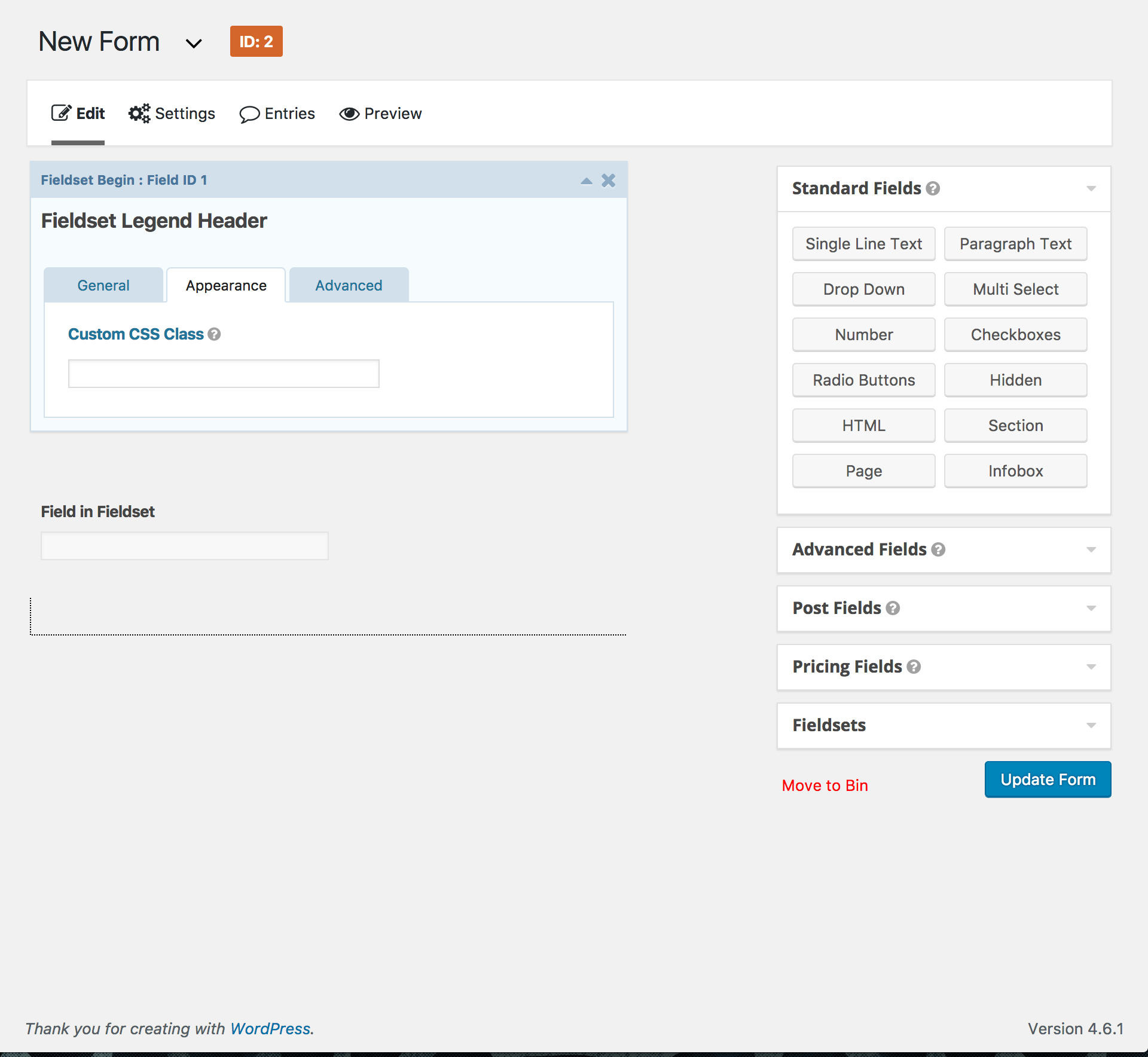The image size is (1148, 1057).
Task: Click into the Custom CSS Class input
Action: click(224, 374)
